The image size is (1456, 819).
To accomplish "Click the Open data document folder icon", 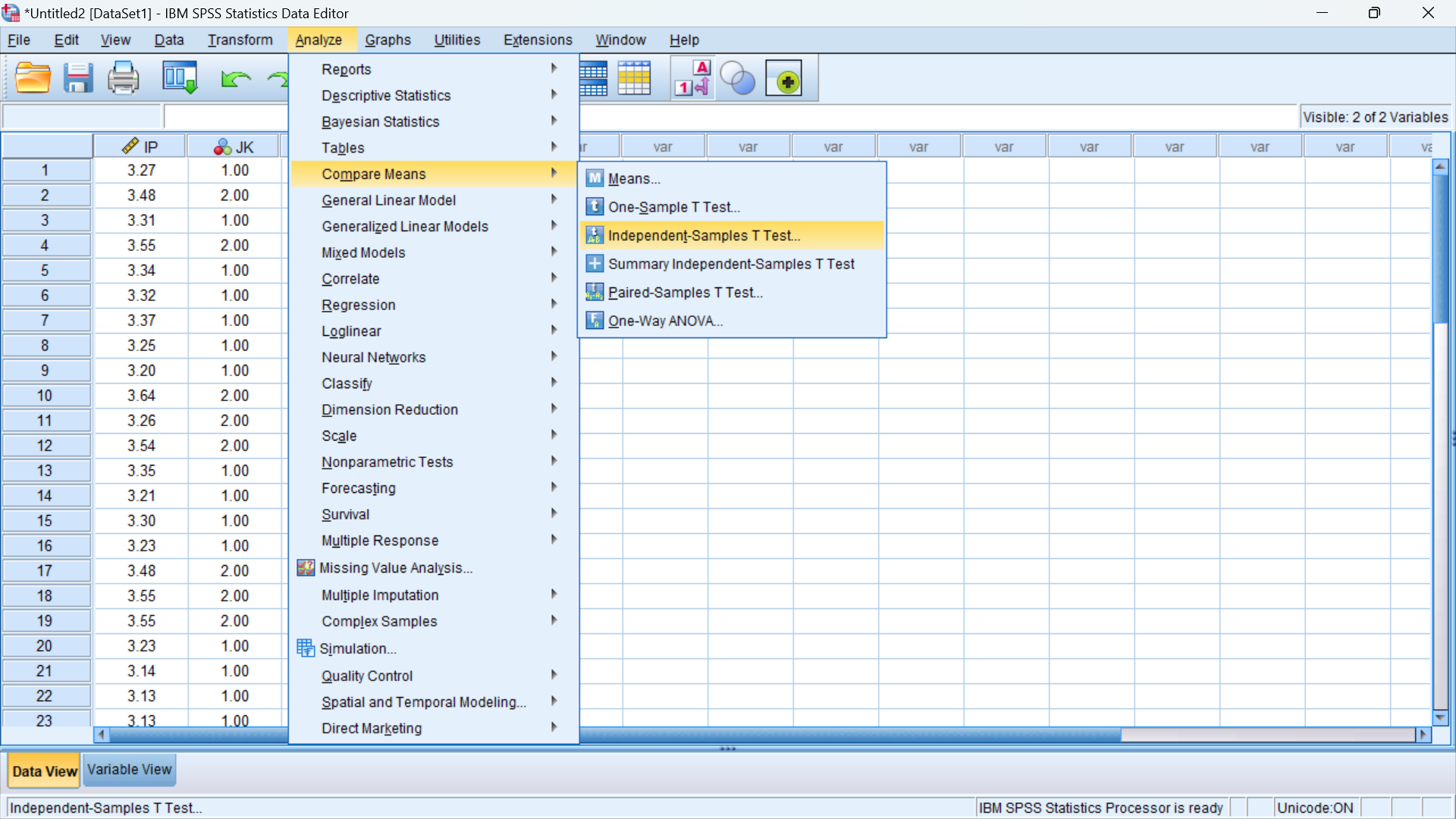I will [x=33, y=78].
